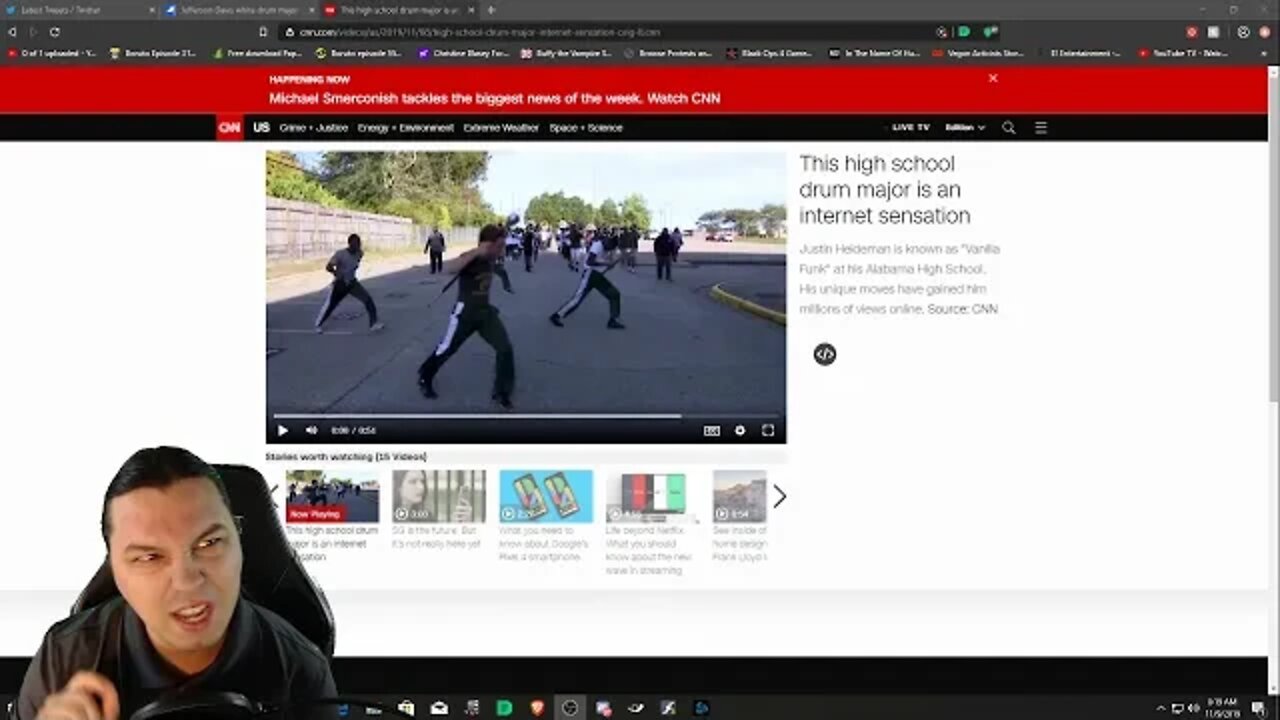Seek on the video progress bar
This screenshot has height=720, width=1280.
click(x=525, y=415)
